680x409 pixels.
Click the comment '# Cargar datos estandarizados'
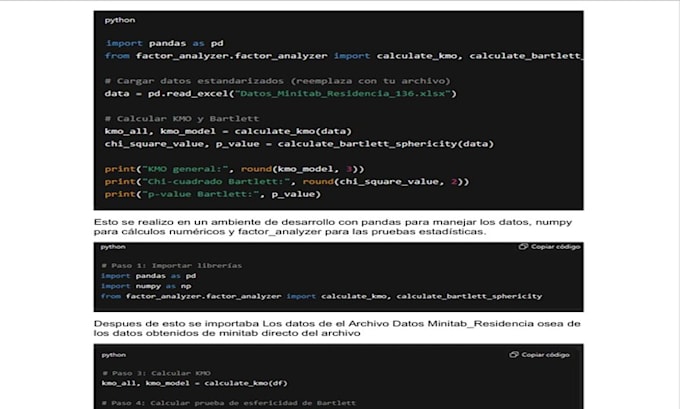pyautogui.click(x=278, y=81)
